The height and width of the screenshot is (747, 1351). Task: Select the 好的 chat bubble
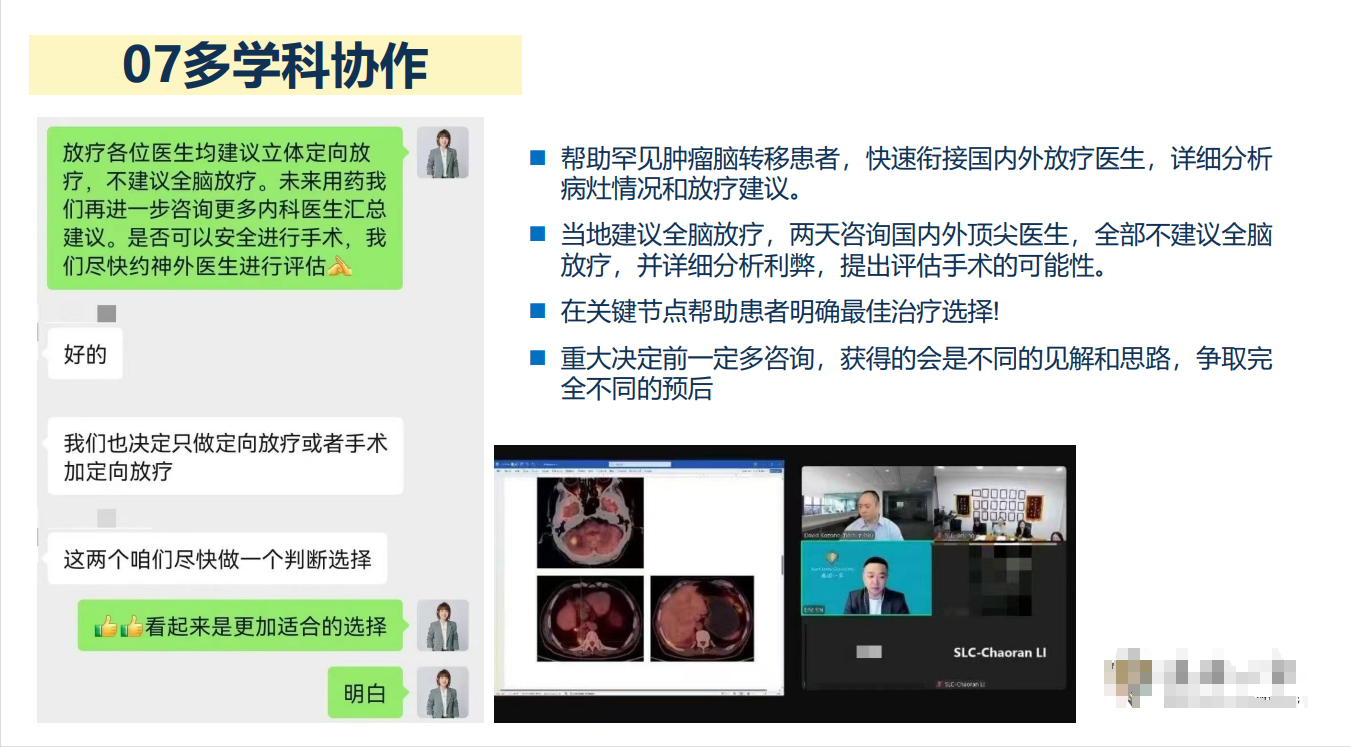tap(85, 354)
